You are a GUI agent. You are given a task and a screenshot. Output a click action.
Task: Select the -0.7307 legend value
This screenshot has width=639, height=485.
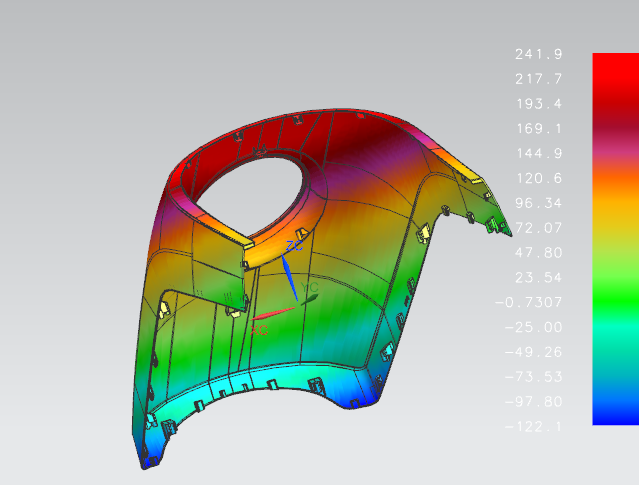[529, 302]
